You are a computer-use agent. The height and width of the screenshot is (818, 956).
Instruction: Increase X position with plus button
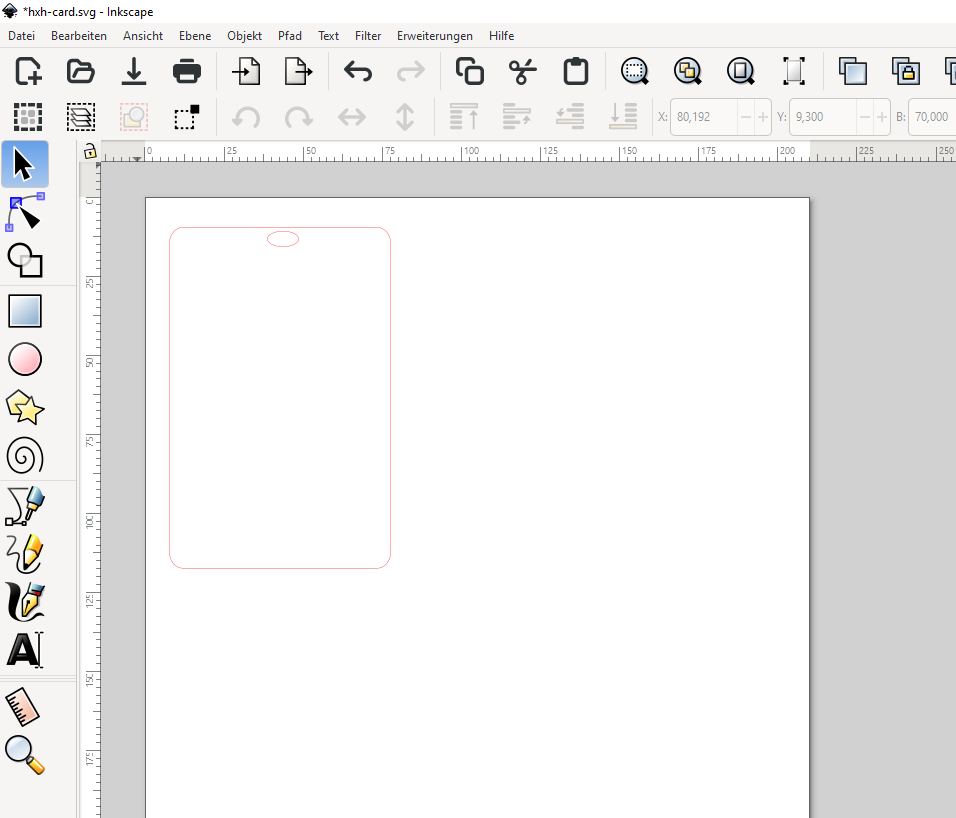click(763, 117)
